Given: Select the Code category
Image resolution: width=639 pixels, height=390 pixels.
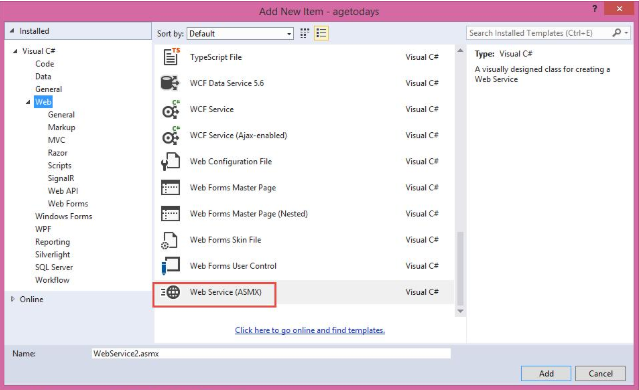Looking at the screenshot, I should pos(44,64).
